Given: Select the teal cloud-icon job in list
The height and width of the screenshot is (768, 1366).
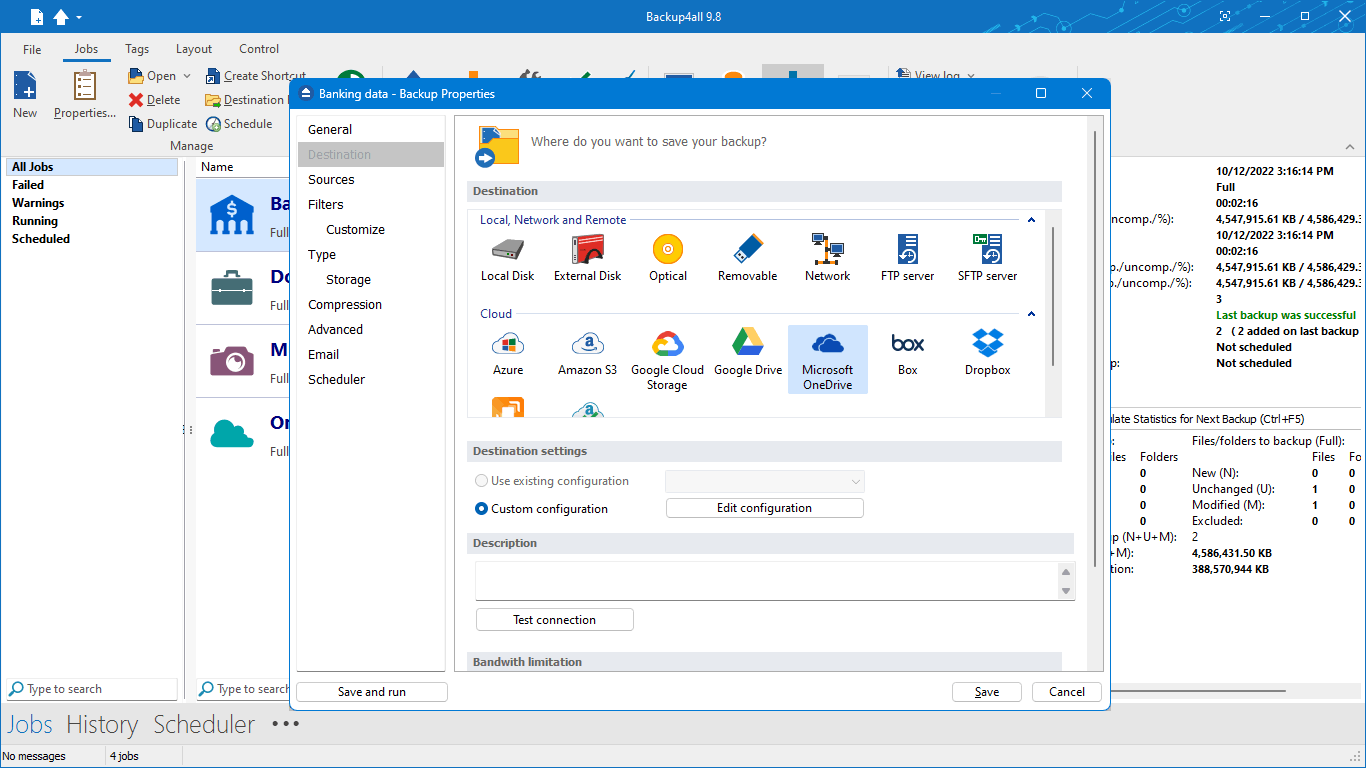Looking at the screenshot, I should (232, 434).
